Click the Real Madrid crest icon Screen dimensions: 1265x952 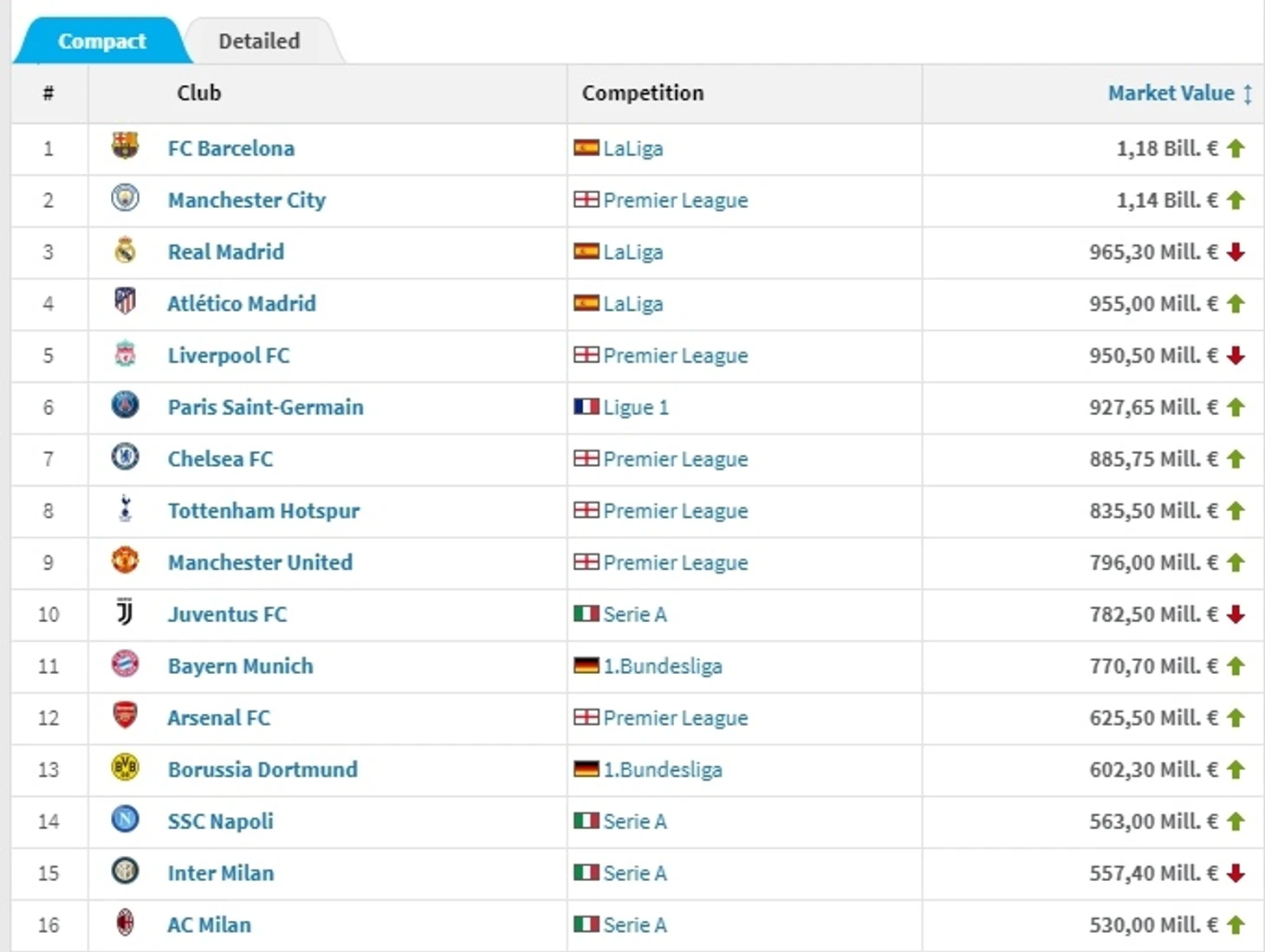[x=125, y=250]
